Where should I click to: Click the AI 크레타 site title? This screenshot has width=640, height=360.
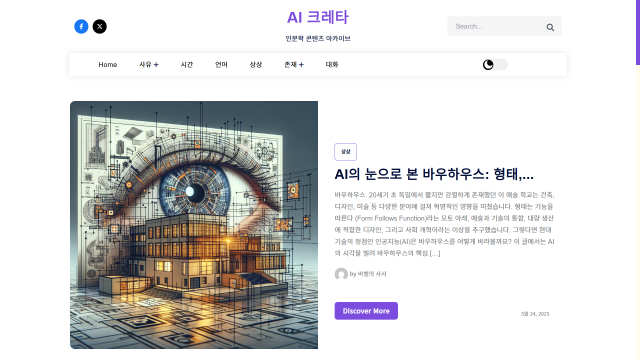[318, 17]
